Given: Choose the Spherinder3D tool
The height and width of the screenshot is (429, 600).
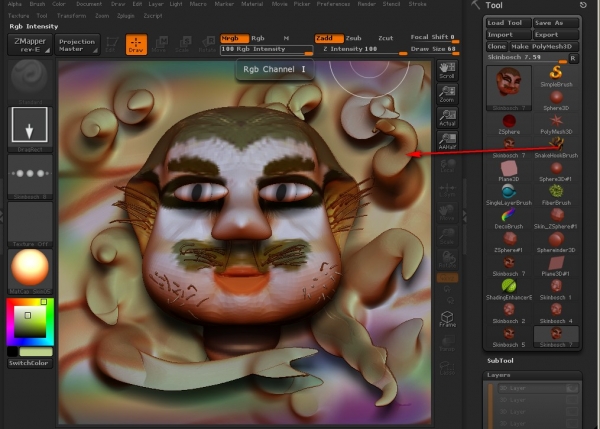Looking at the screenshot, I should (556, 239).
